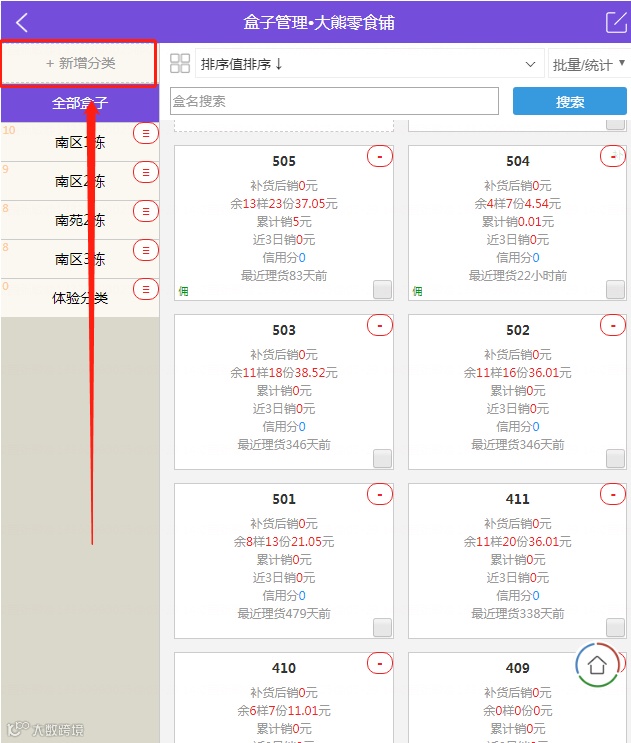This screenshot has height=743, width=631.
Task: Click the 盒子管理•大熊零食铺 page title
Action: click(319, 22)
